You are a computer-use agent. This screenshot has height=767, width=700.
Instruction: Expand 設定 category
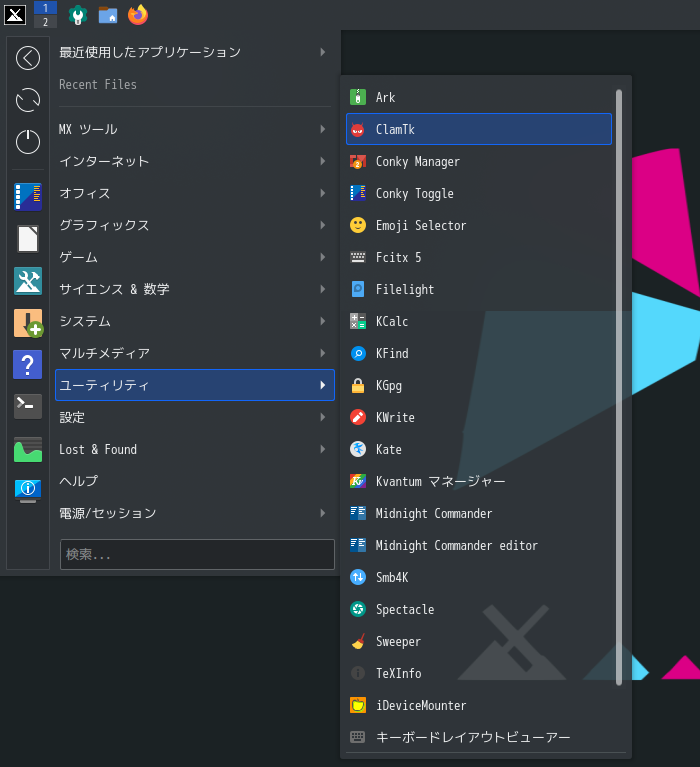(195, 417)
